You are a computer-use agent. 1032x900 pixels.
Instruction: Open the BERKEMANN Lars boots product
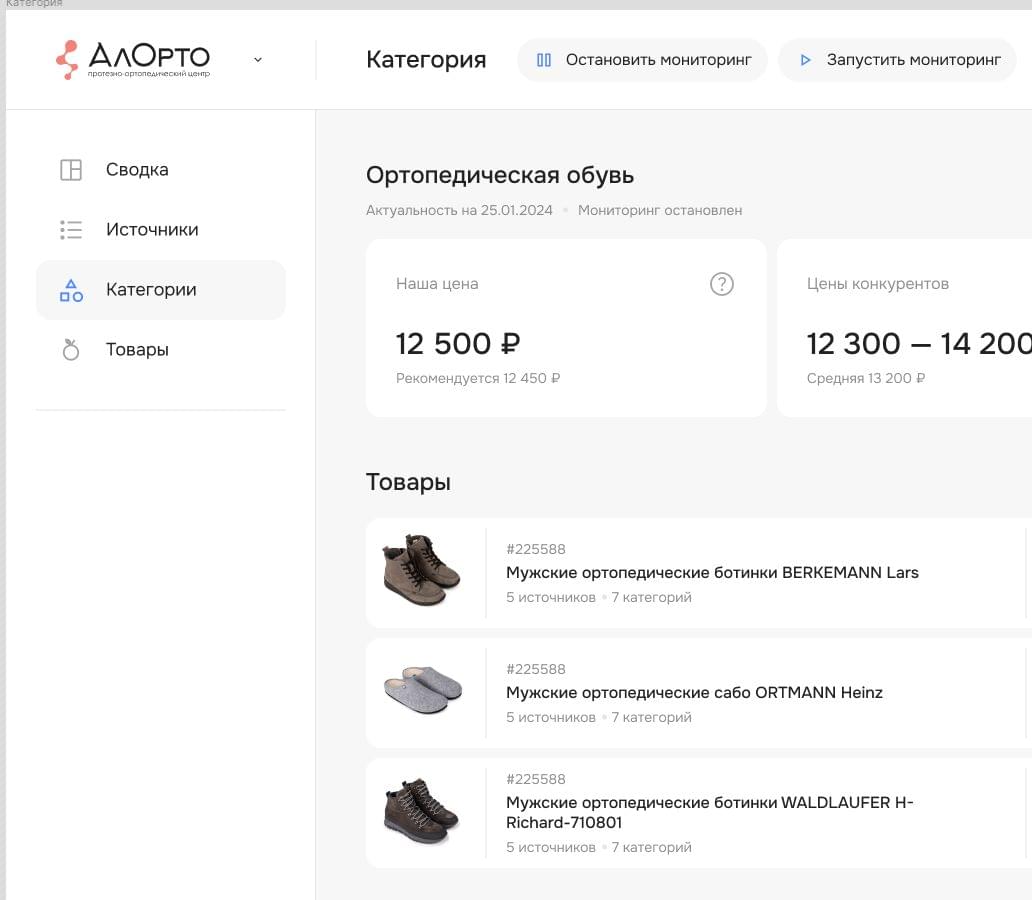pos(712,573)
